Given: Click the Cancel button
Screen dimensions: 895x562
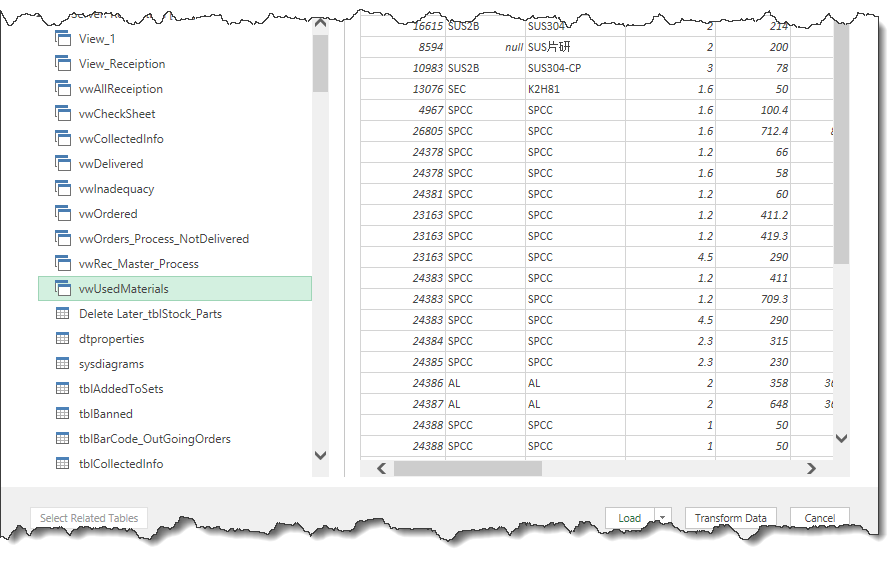Looking at the screenshot, I should [820, 517].
